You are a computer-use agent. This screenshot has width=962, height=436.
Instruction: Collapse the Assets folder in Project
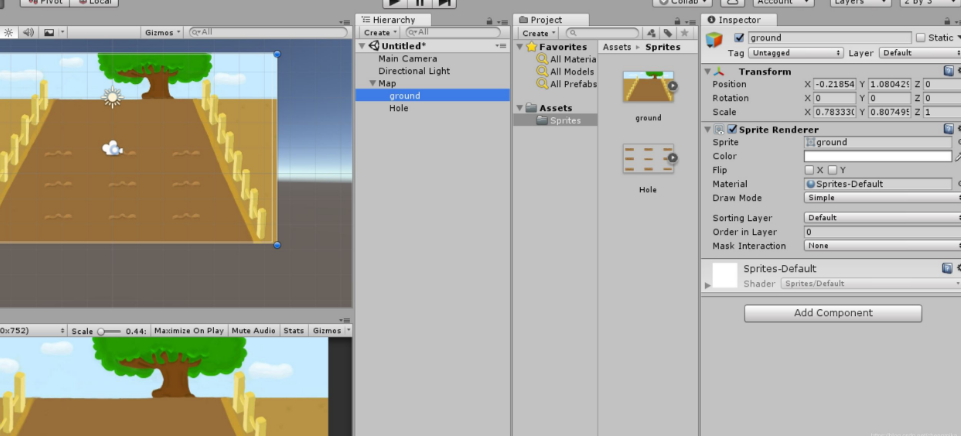pos(520,107)
